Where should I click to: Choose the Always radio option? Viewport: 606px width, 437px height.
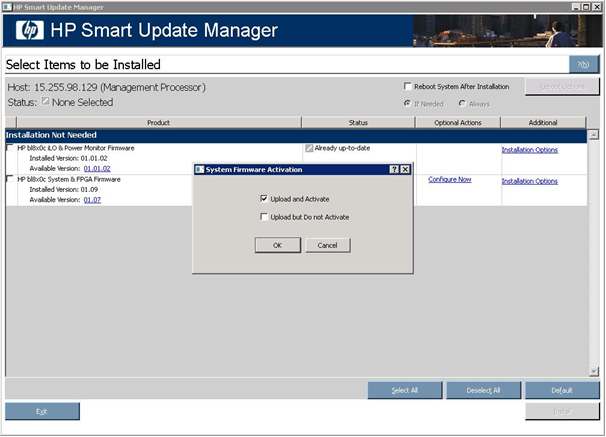pos(462,103)
